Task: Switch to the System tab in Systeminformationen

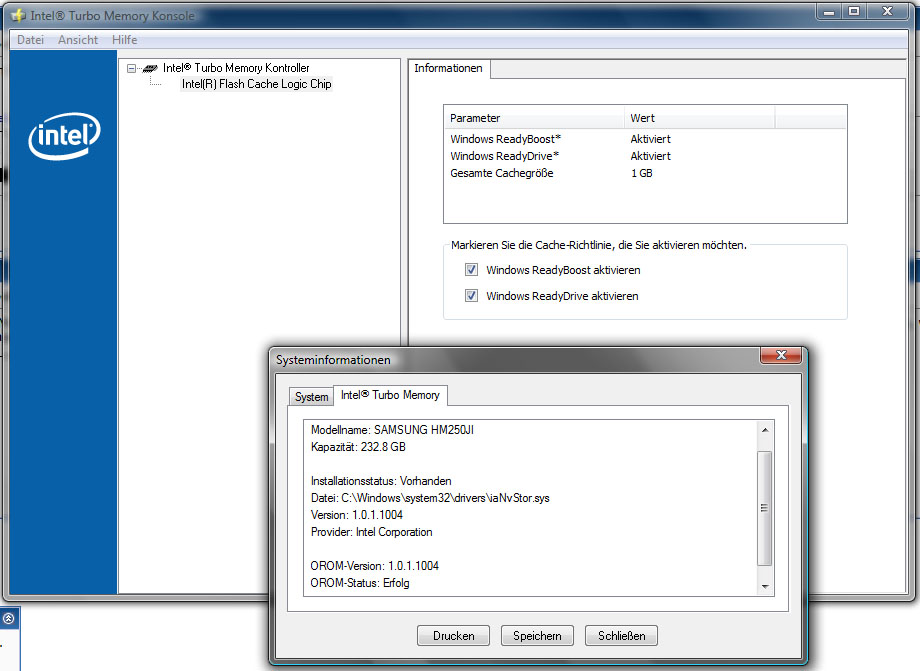Action: tap(312, 396)
